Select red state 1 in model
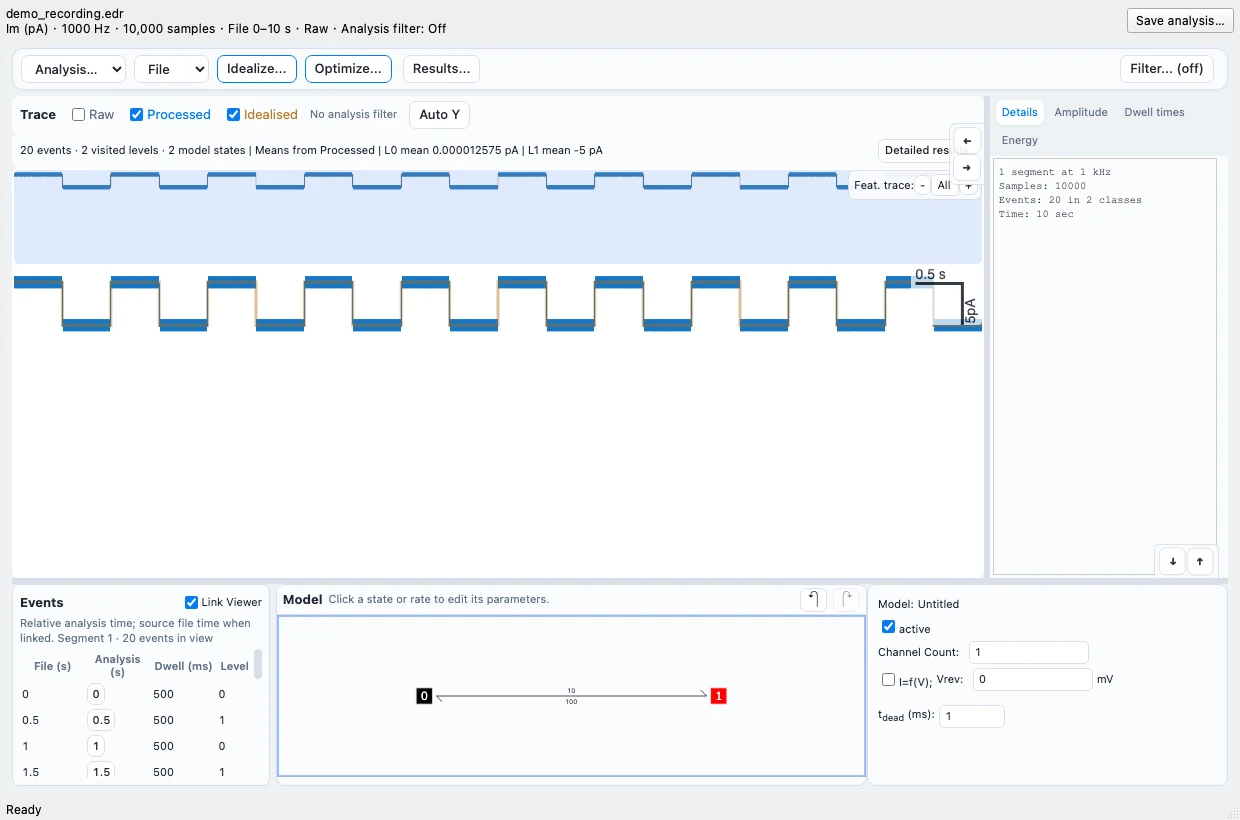Image resolution: width=1240 pixels, height=820 pixels. click(718, 696)
